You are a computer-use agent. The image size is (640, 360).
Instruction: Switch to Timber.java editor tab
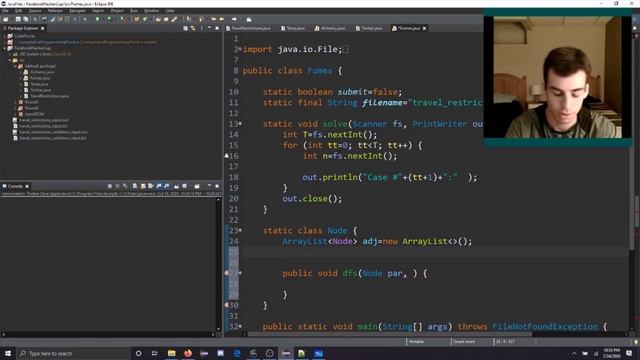tap(369, 28)
